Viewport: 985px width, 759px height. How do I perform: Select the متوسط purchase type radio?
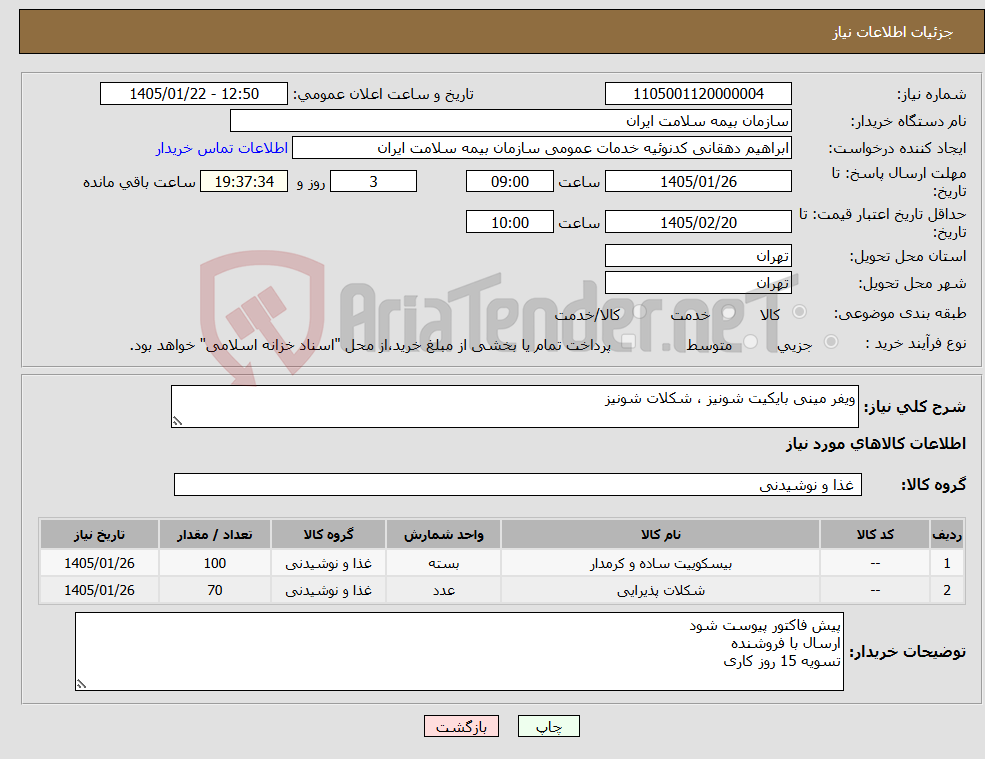[x=751, y=342]
